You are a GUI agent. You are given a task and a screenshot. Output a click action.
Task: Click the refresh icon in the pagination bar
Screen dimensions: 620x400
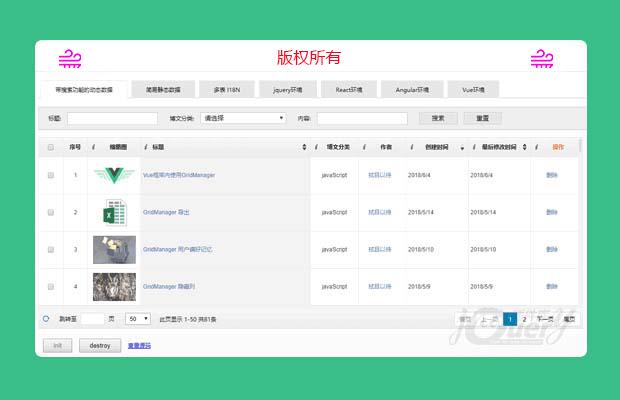pyautogui.click(x=46, y=319)
